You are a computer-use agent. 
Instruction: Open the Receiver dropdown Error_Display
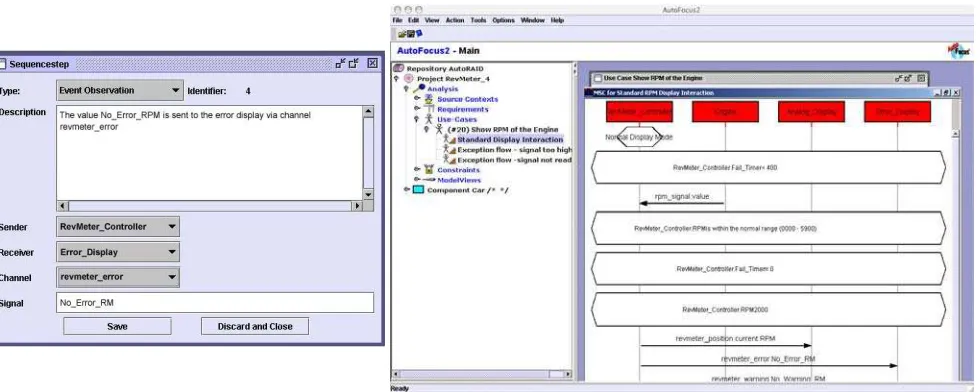click(118, 253)
